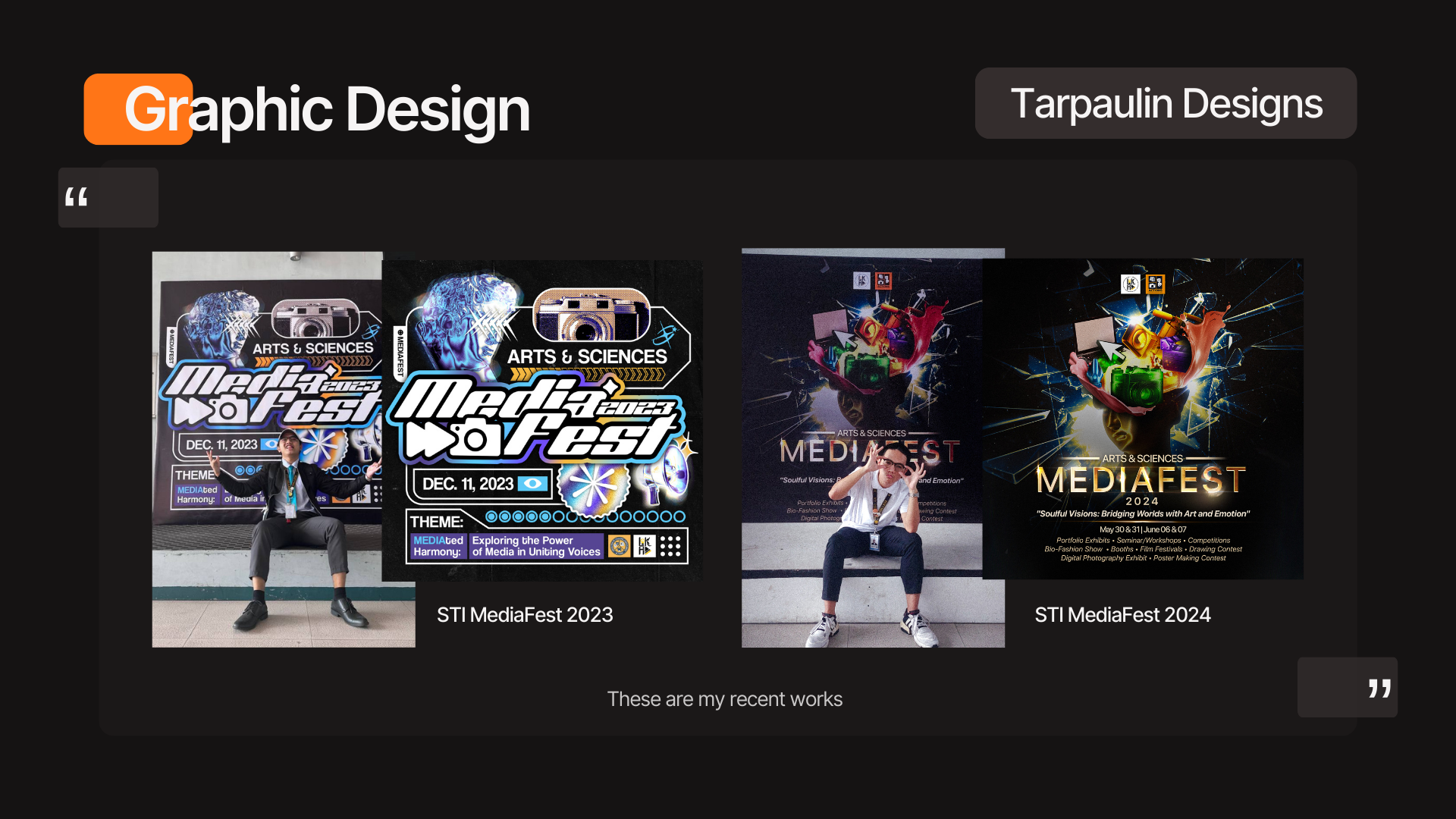The image size is (1456, 819).
Task: Click the closing quotation mark icon
Action: point(1379,688)
